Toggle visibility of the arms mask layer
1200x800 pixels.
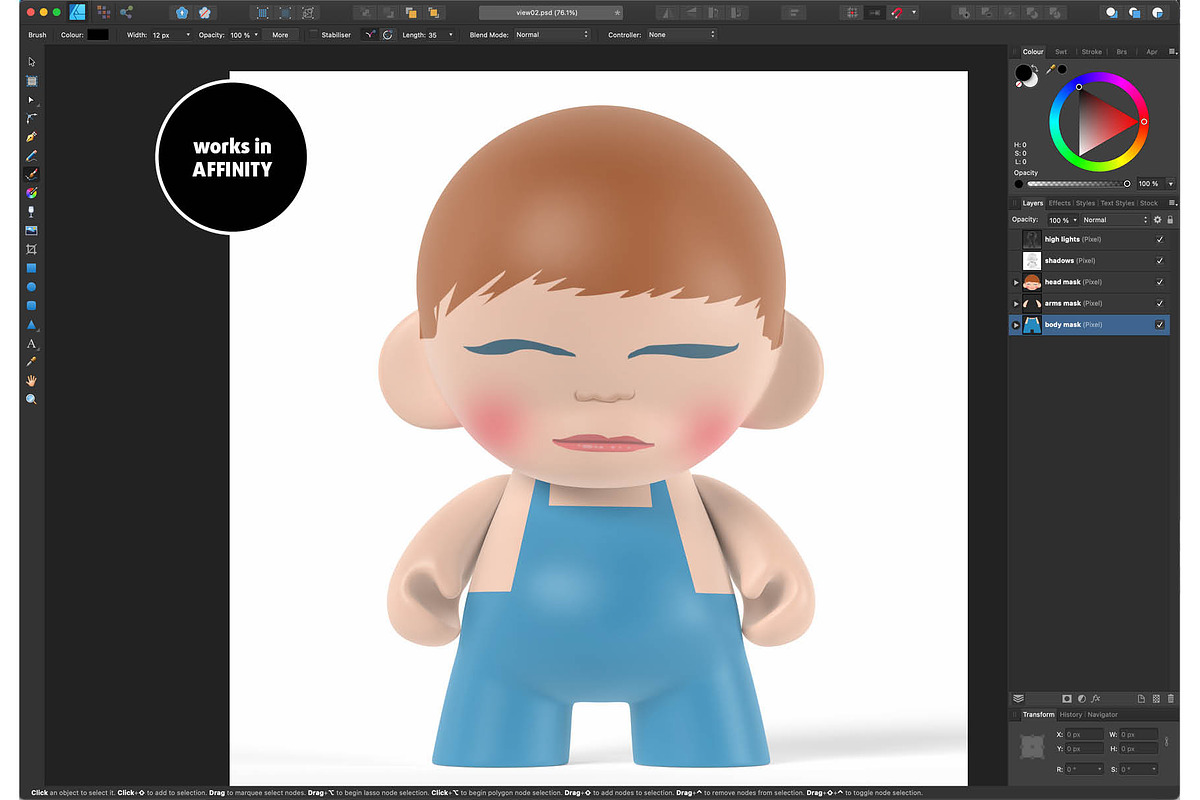pos(1160,303)
